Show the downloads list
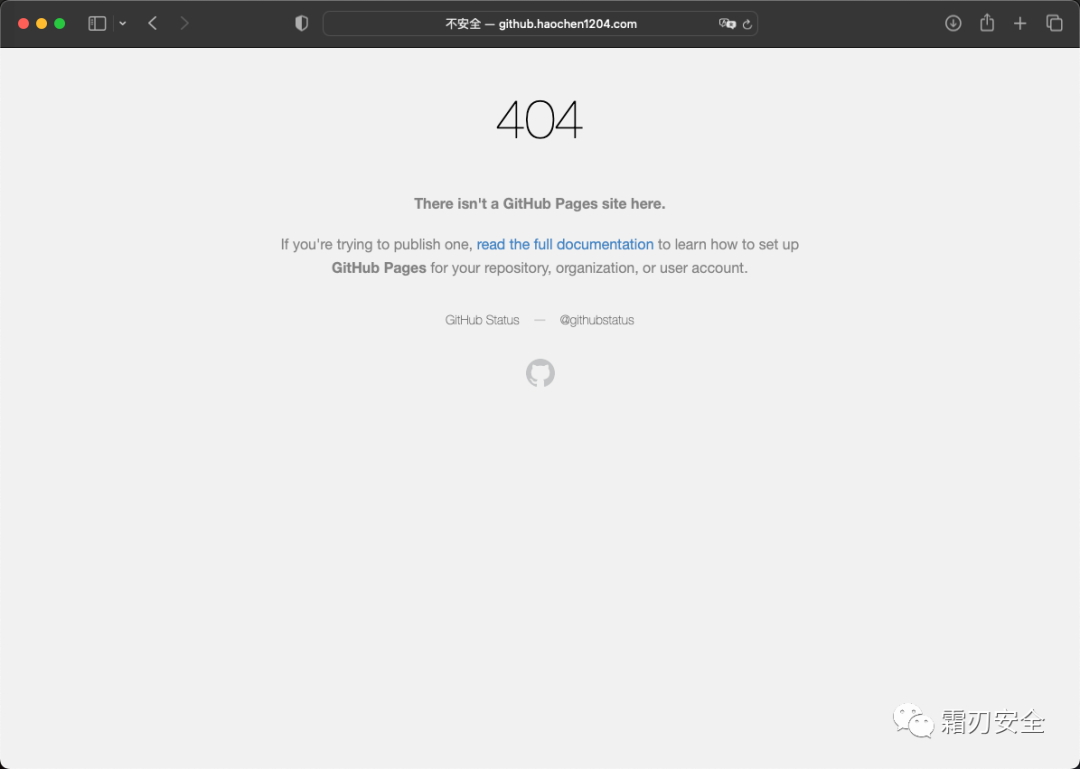1080x769 pixels. (x=953, y=23)
